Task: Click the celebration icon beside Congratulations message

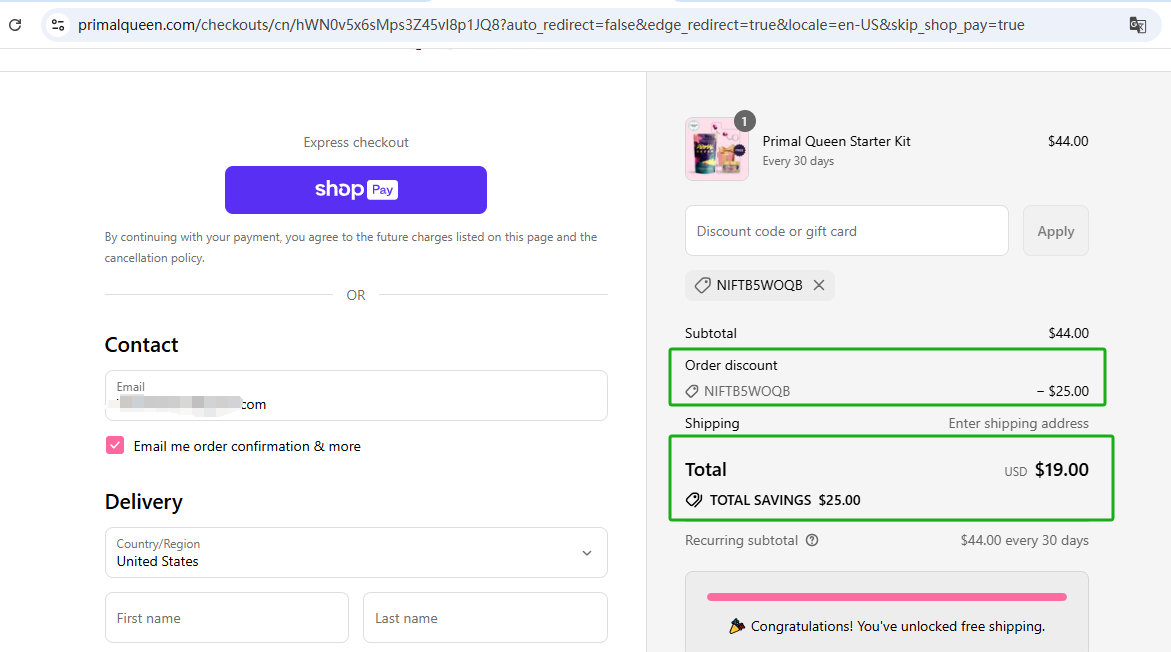Action: tap(737, 626)
